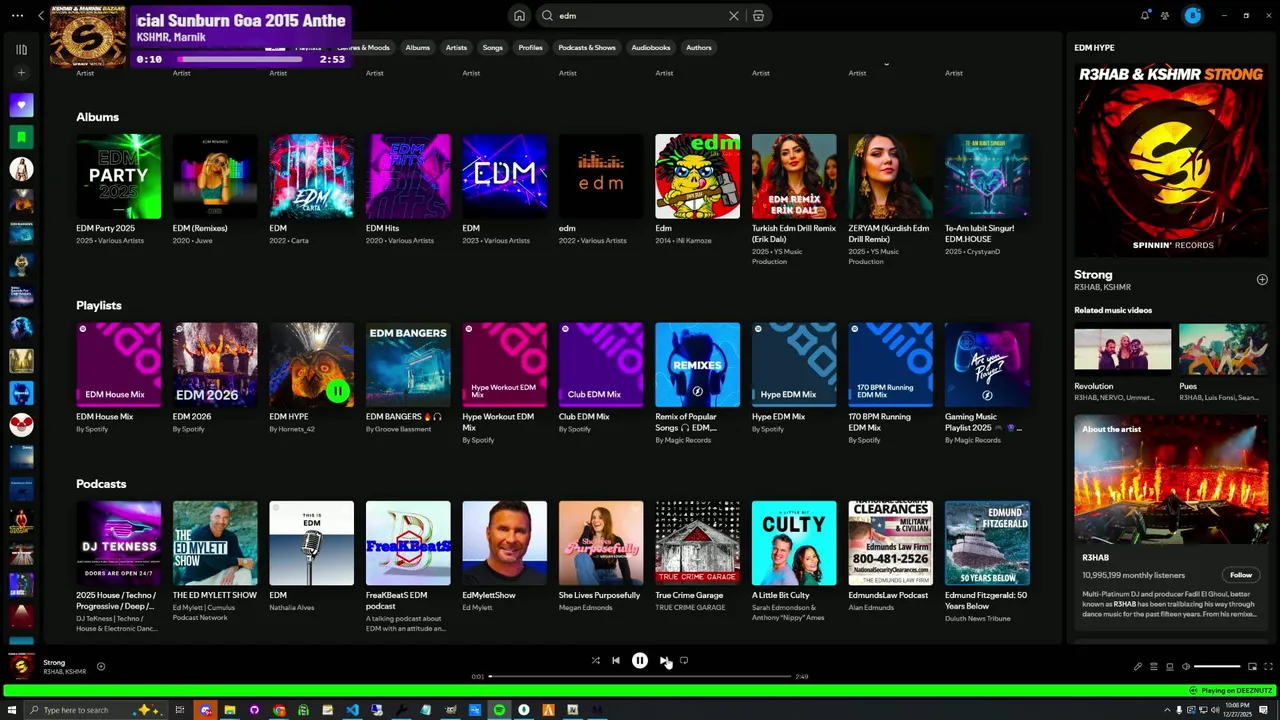Open Friend Activity icon
Image resolution: width=1280 pixels, height=720 pixels.
(1165, 16)
